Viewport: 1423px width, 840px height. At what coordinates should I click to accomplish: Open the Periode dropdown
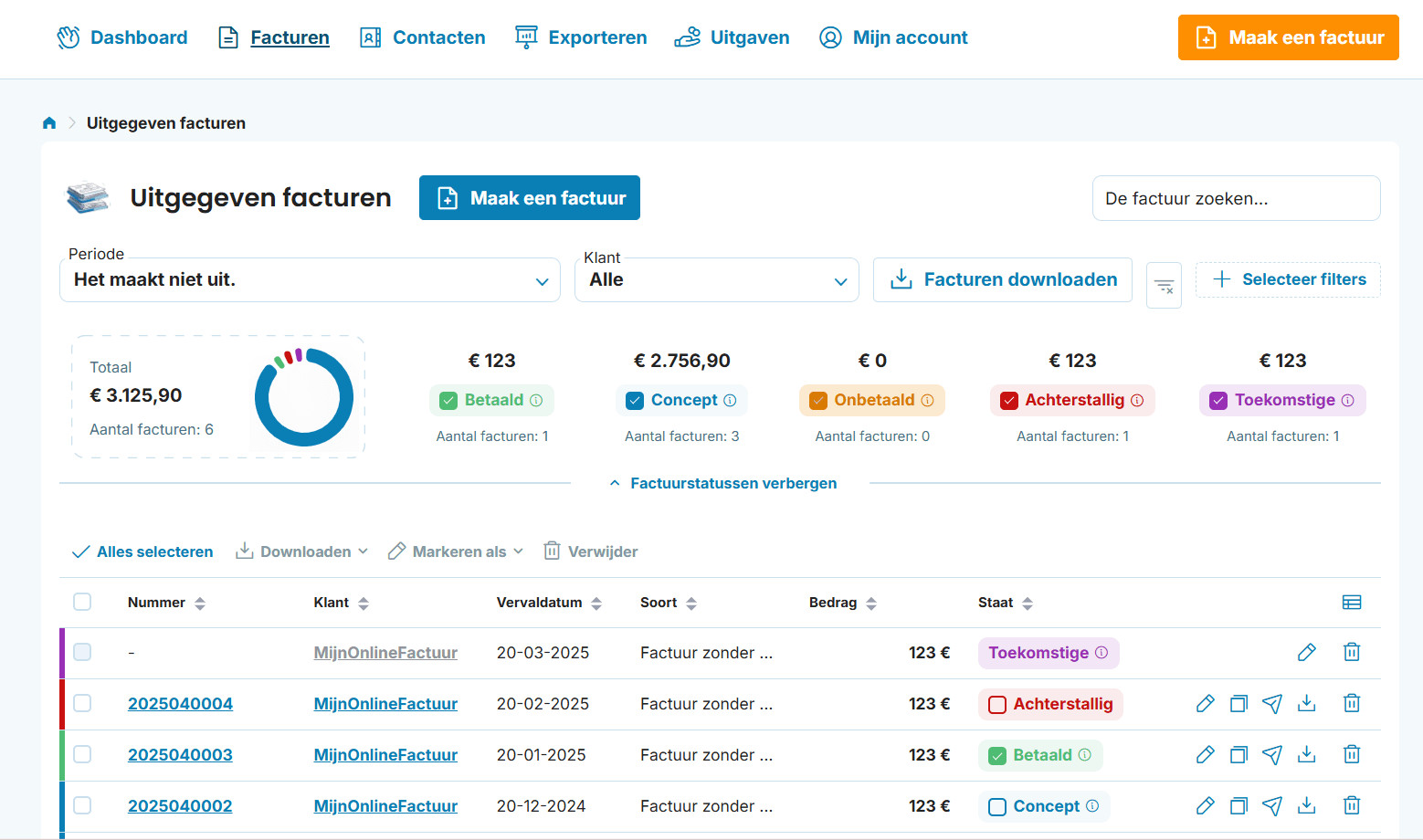310,279
